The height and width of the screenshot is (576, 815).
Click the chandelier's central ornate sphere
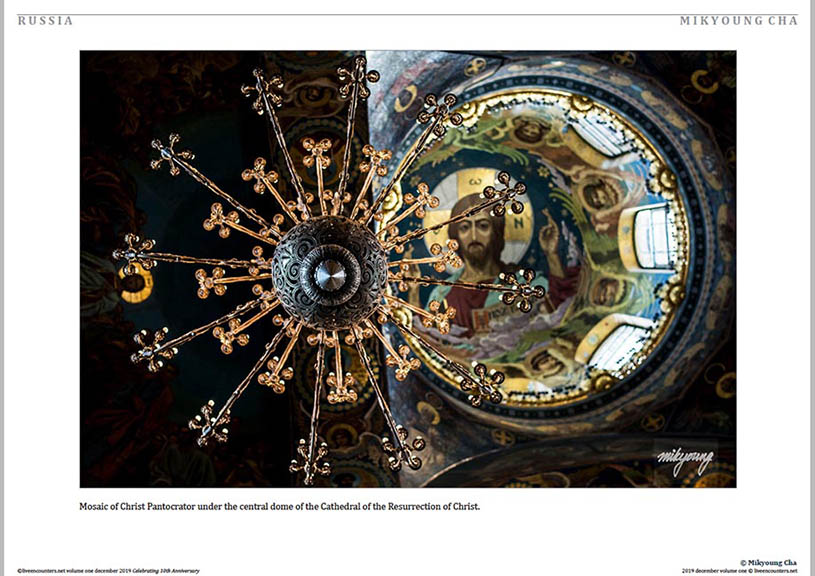[x=329, y=271]
